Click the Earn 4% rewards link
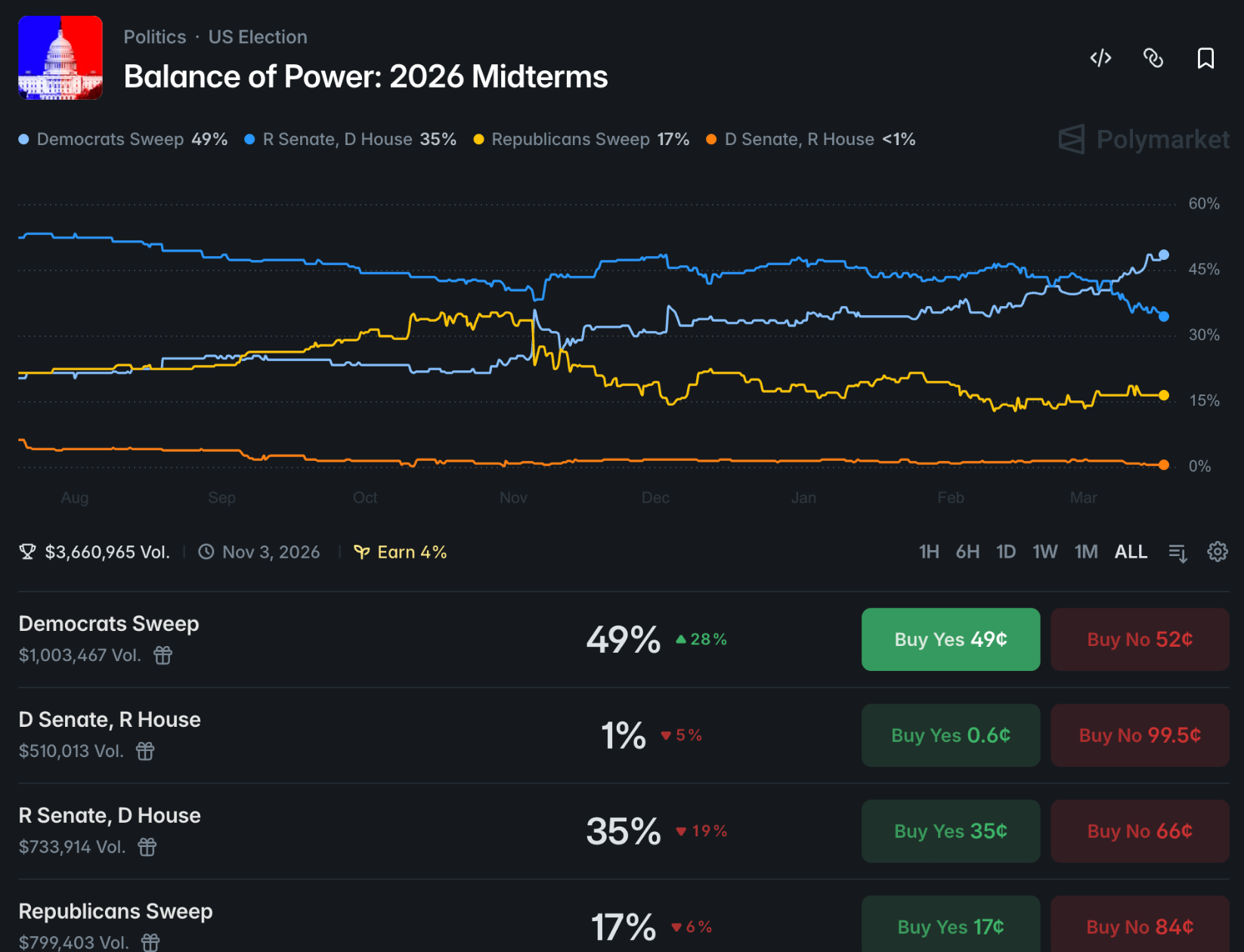1244x952 pixels. tap(401, 552)
